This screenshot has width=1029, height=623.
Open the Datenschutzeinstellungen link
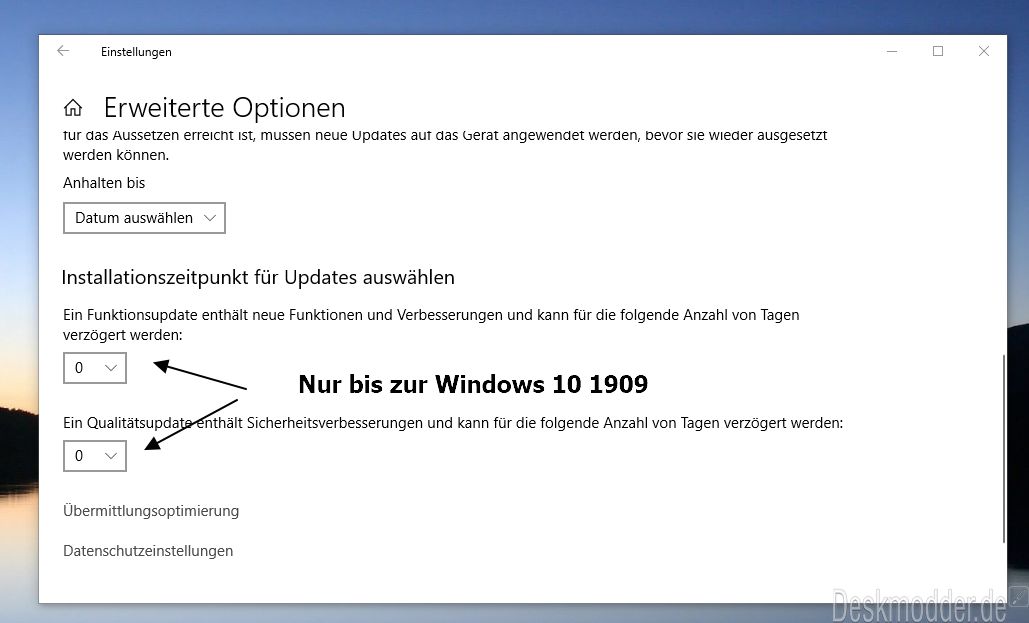148,551
